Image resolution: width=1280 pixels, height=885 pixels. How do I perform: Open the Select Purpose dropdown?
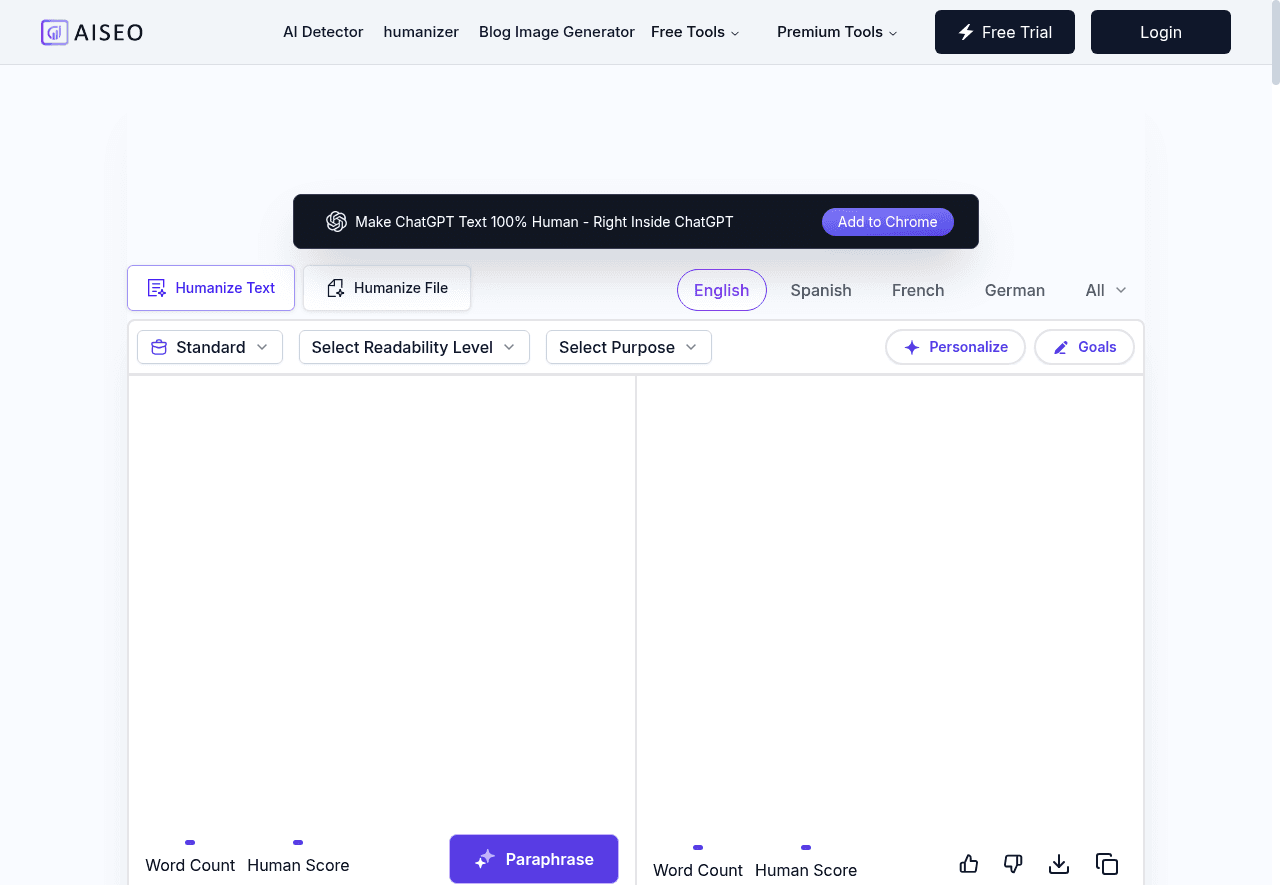click(x=628, y=347)
